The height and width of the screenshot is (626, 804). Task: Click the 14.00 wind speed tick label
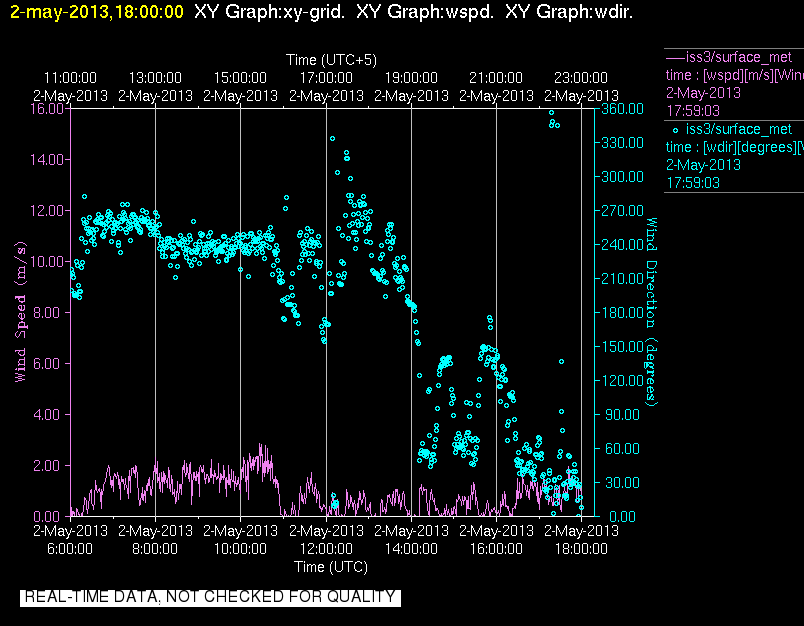pos(46,159)
